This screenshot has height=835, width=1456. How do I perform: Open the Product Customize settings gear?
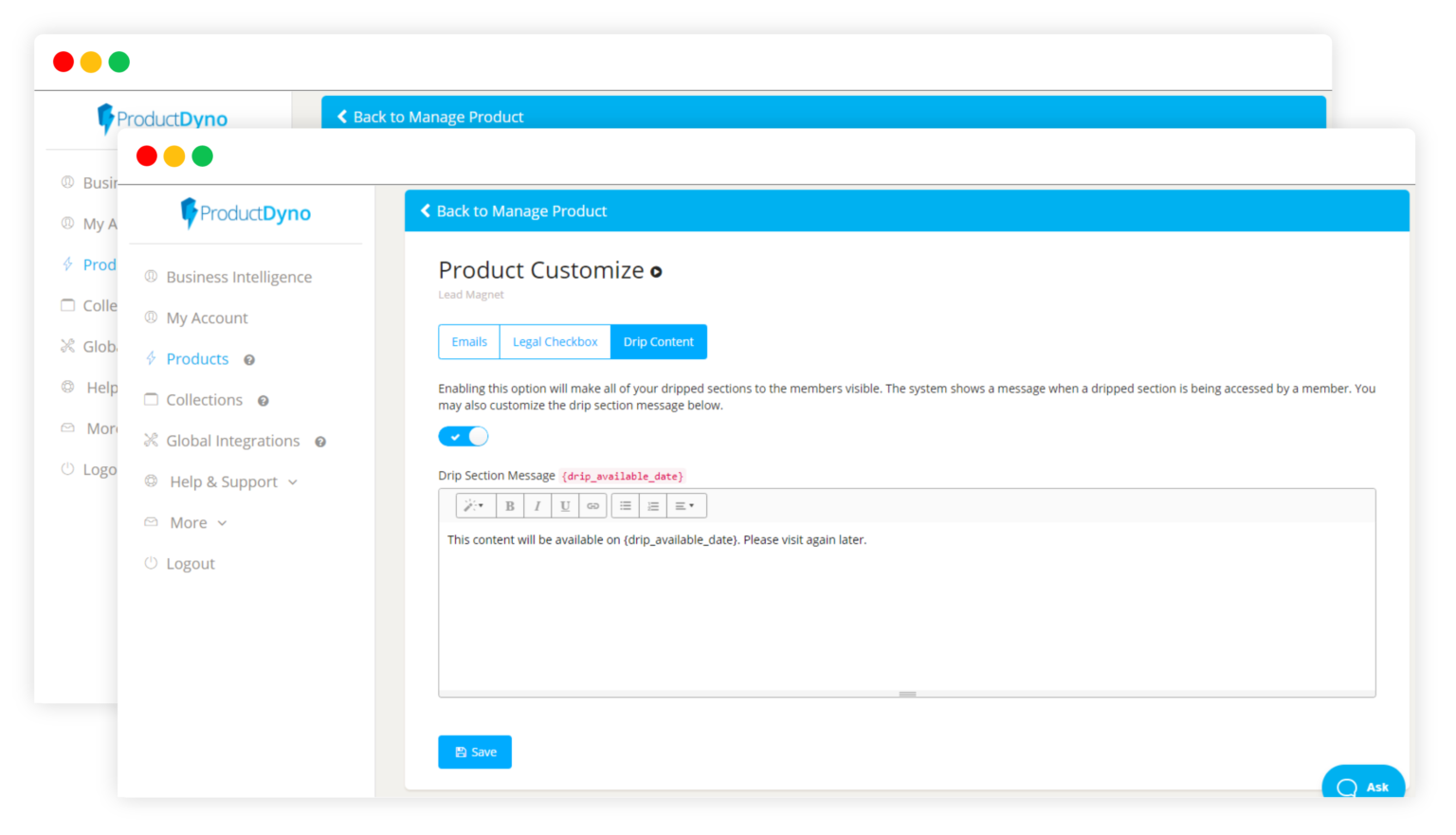(x=656, y=272)
